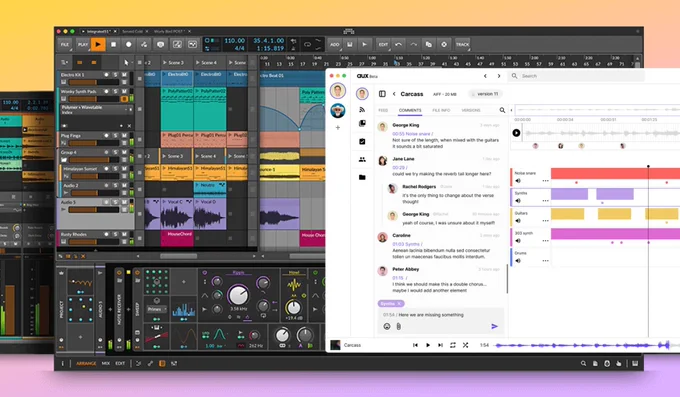Solo the Plug Fingz track
Viewport: 680px width, 397px height.
click(x=115, y=136)
